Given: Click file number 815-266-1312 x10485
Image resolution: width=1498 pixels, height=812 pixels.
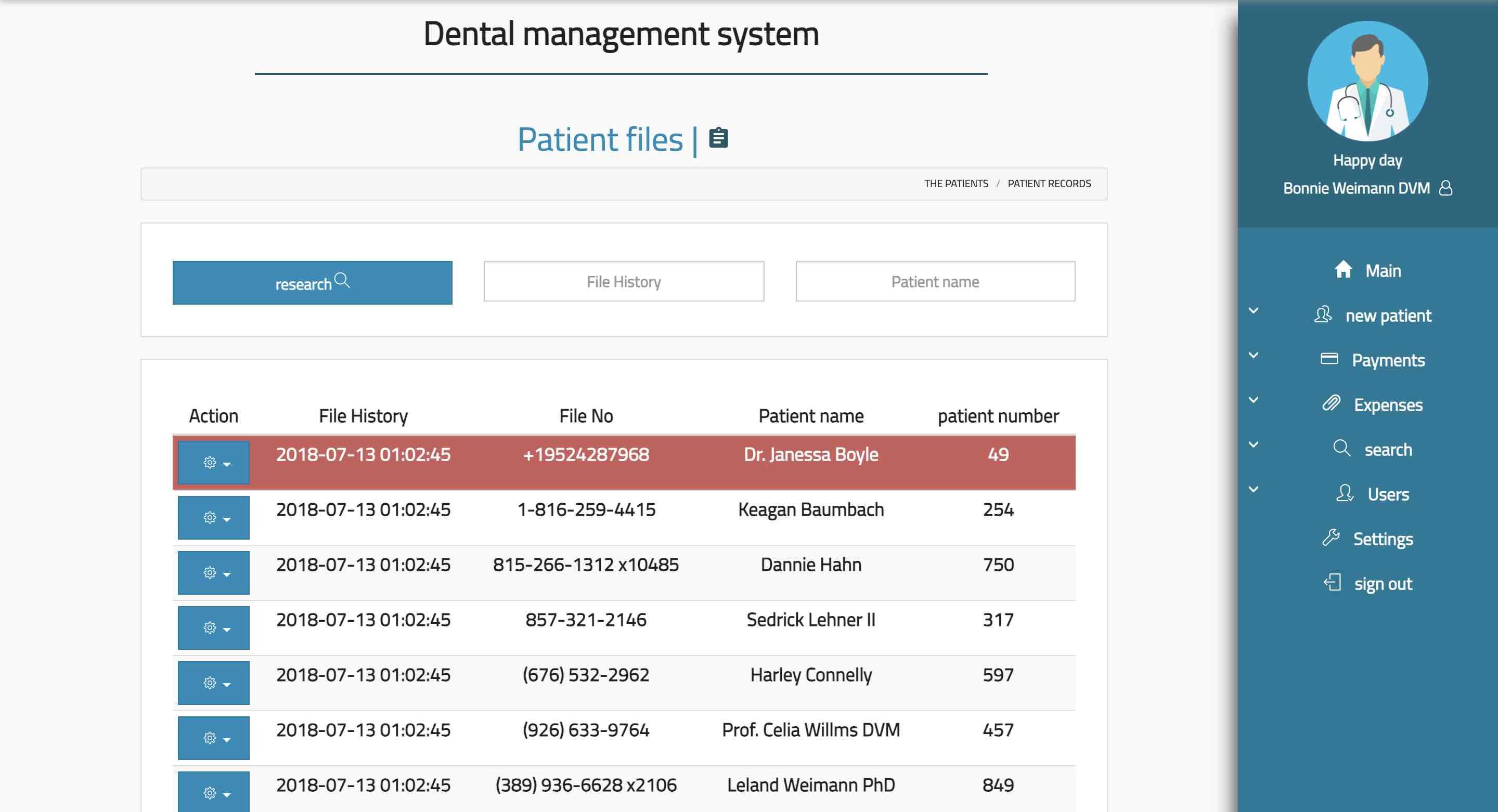Looking at the screenshot, I should click(x=586, y=565).
